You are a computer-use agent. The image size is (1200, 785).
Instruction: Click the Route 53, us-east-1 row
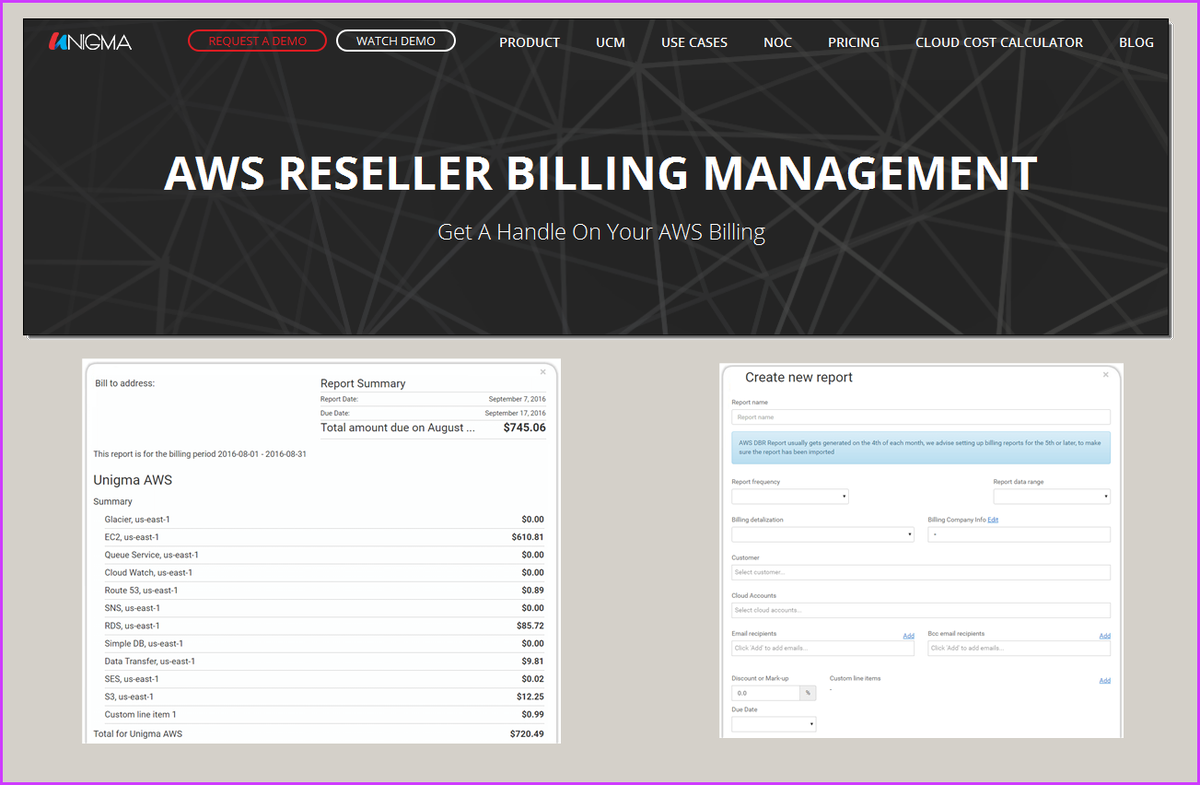tap(324, 590)
